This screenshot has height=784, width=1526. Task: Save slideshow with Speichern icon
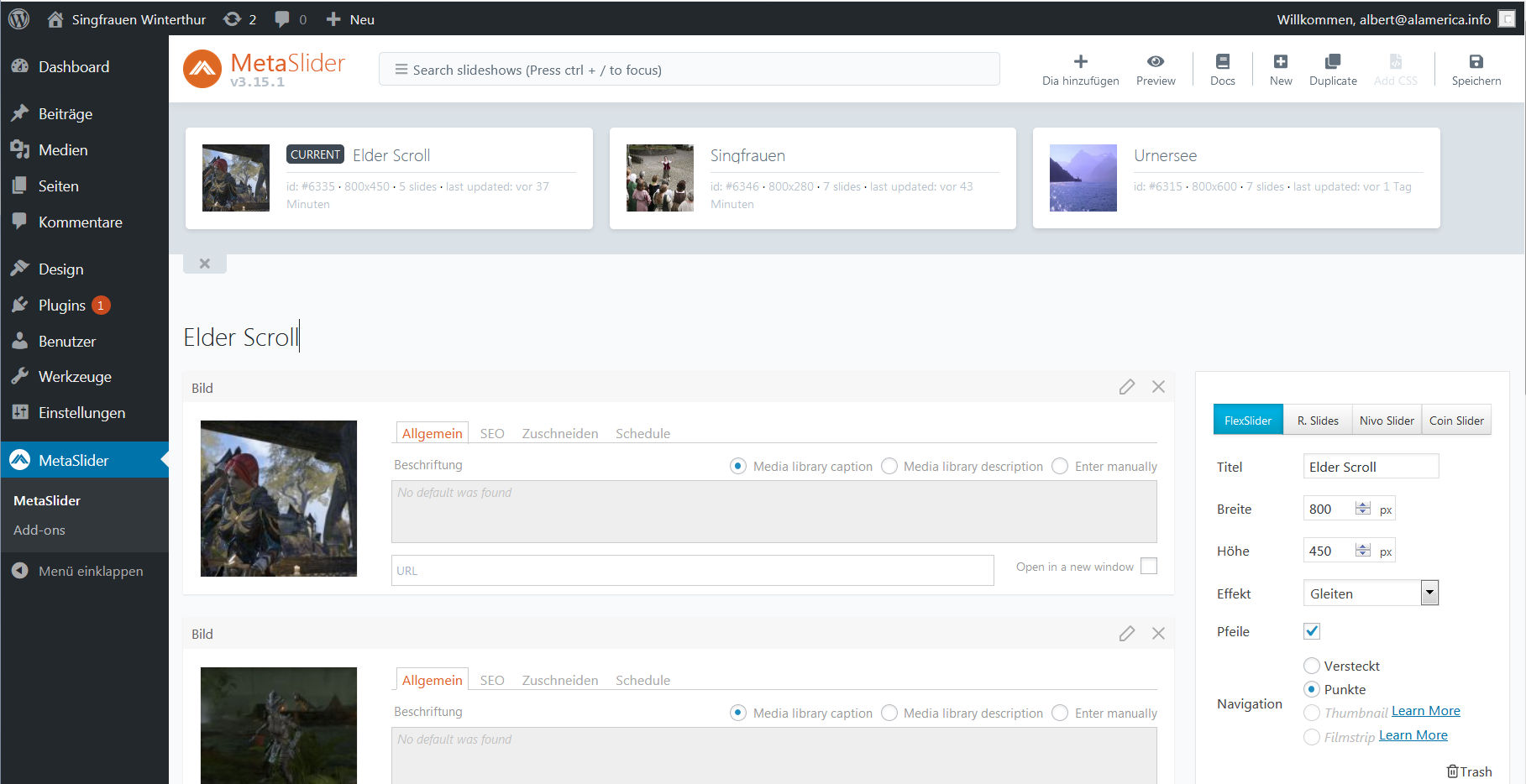pos(1476,62)
